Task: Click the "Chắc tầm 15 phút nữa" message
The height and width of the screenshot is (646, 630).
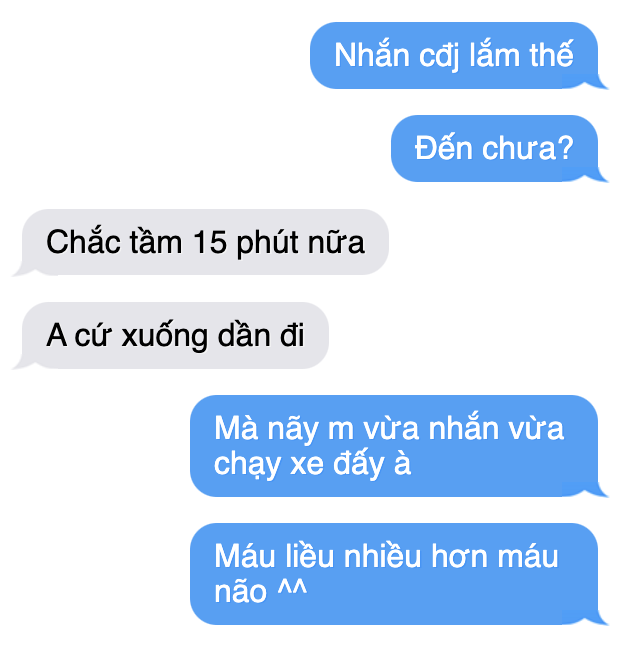Action: click(x=205, y=242)
